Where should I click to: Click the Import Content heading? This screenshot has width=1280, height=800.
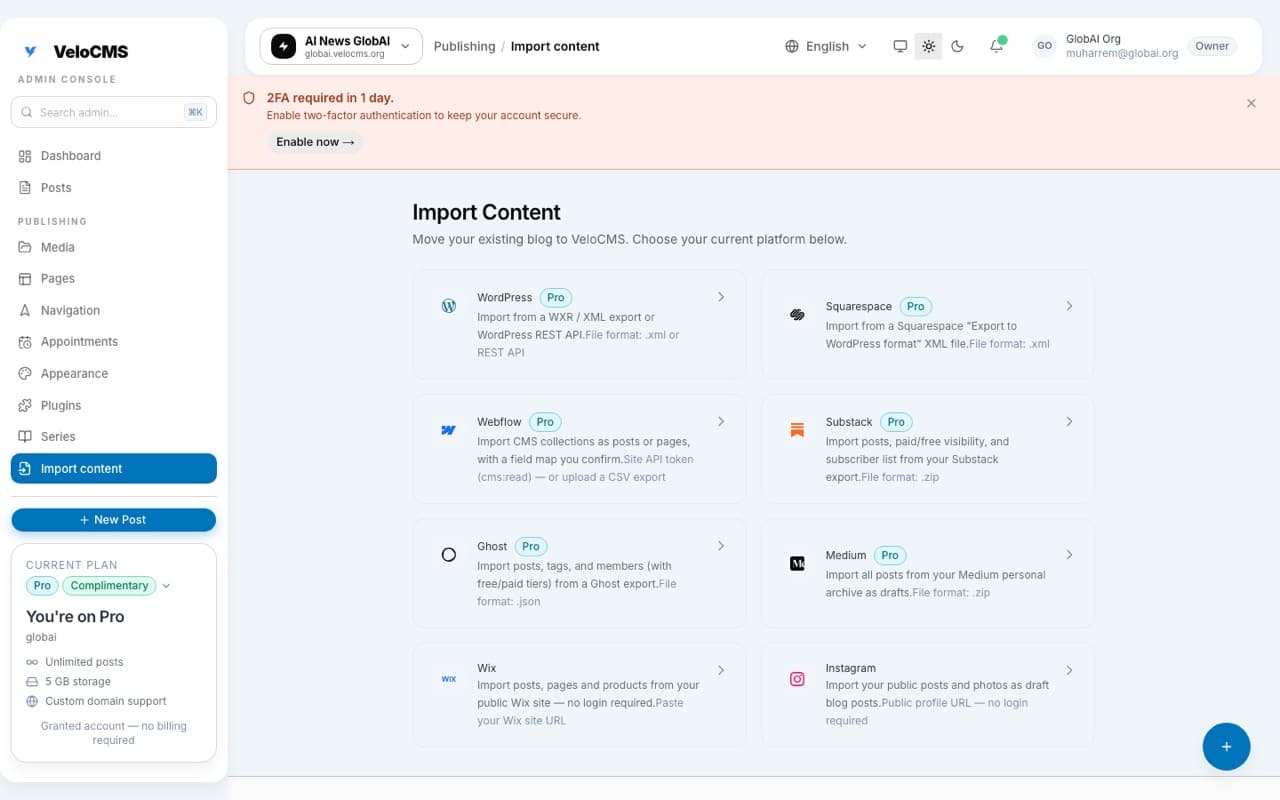pyautogui.click(x=486, y=212)
